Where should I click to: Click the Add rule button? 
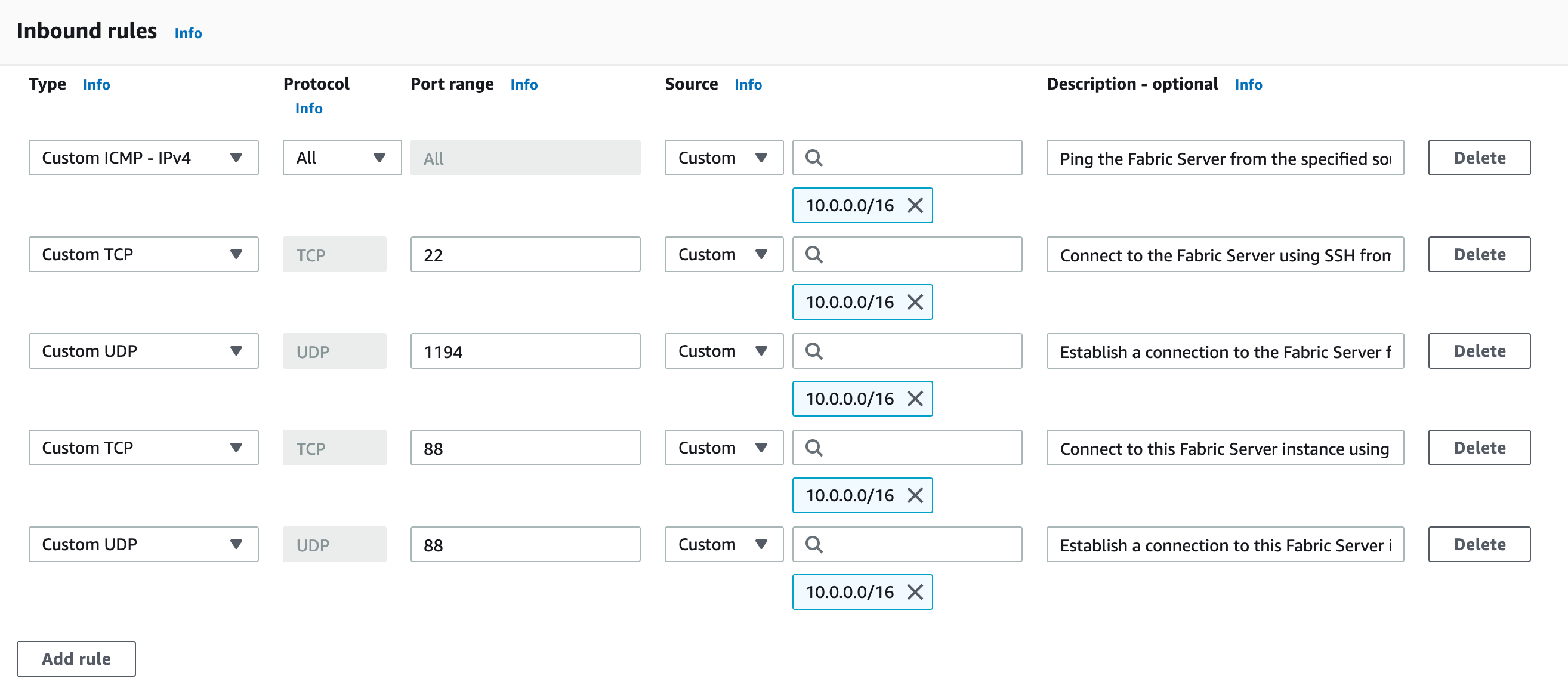coord(76,659)
